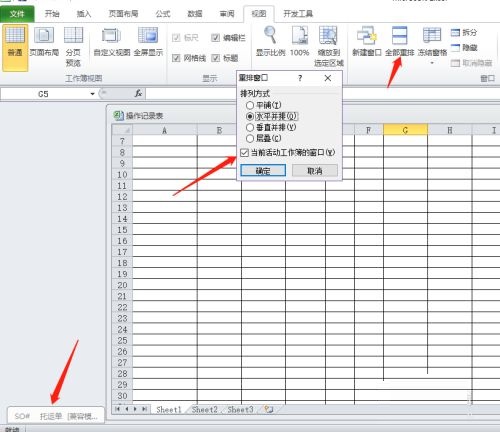
Task: Open the 审阅 review tab
Action: (x=227, y=14)
